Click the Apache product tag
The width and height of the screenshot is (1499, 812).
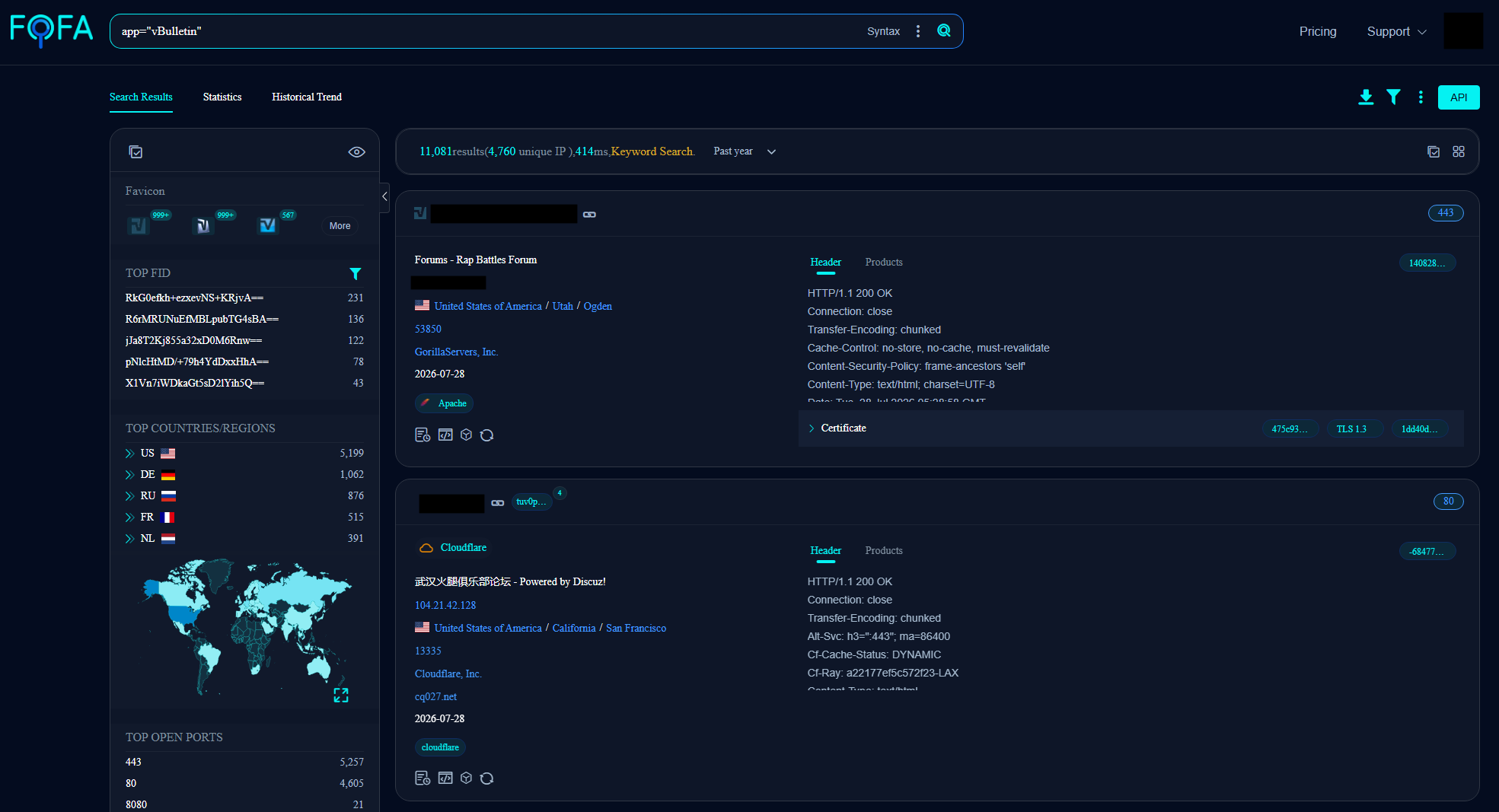tap(445, 403)
